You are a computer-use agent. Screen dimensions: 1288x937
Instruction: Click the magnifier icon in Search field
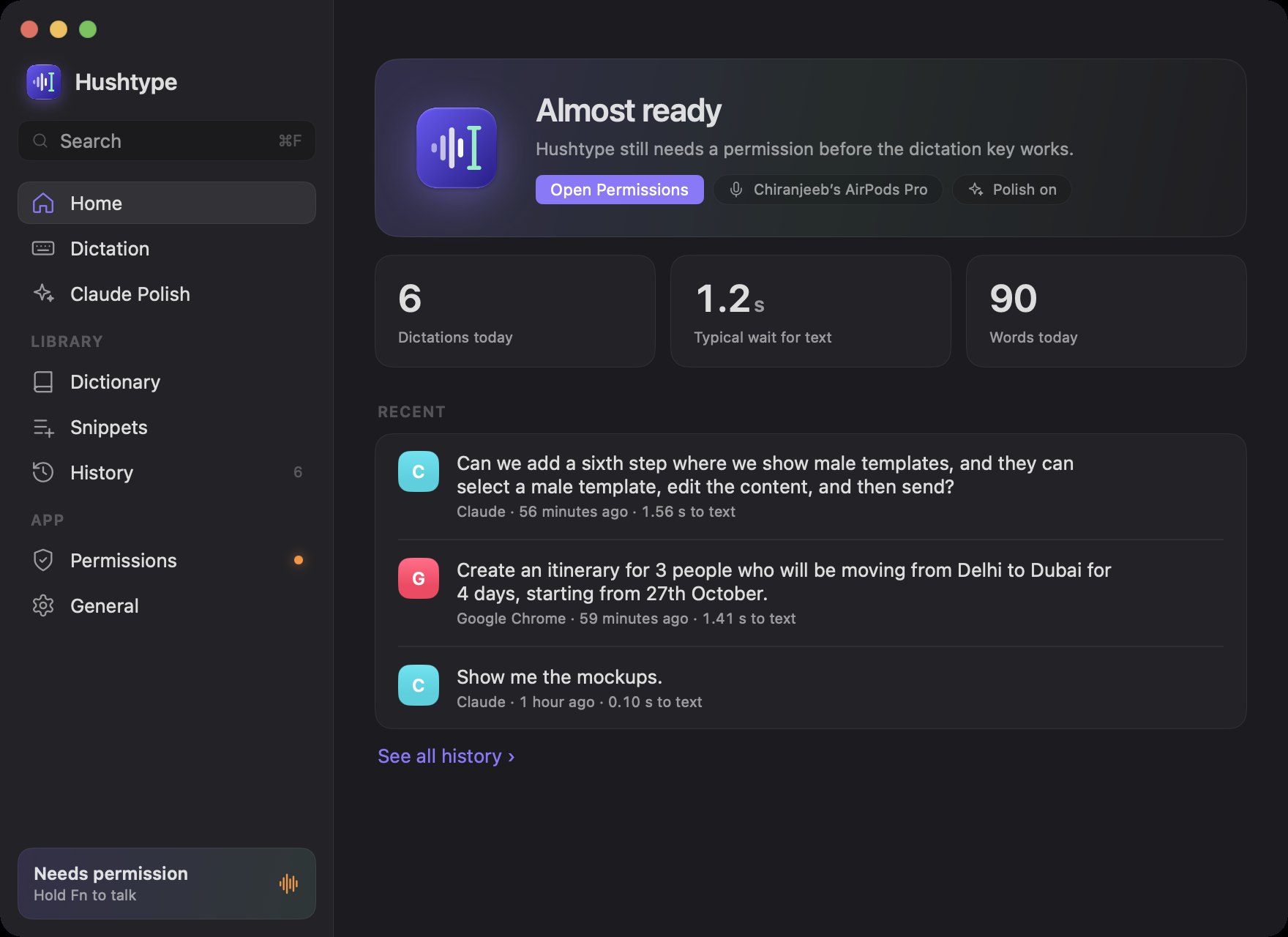point(41,141)
